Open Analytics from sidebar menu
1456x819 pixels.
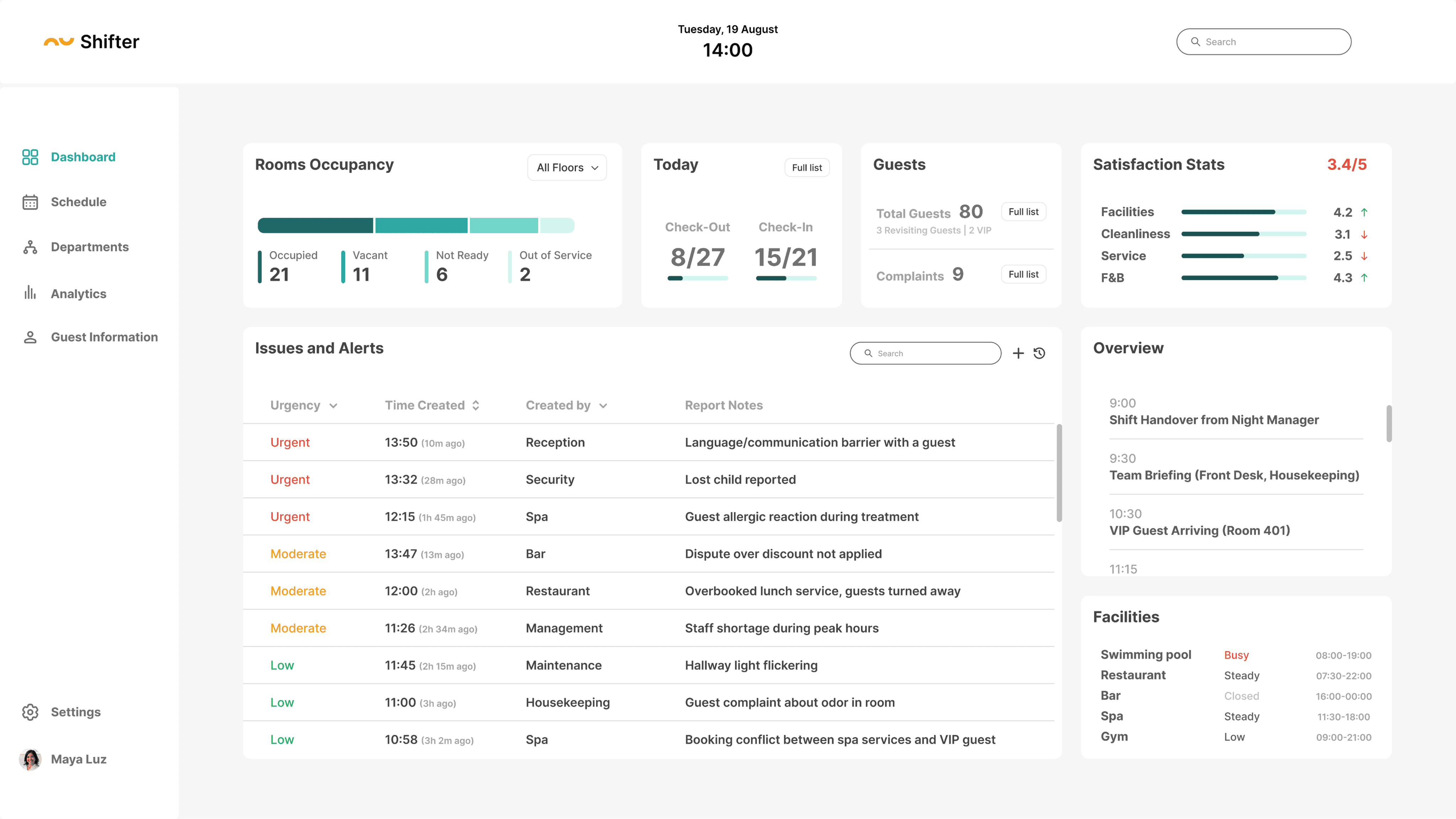(x=79, y=294)
